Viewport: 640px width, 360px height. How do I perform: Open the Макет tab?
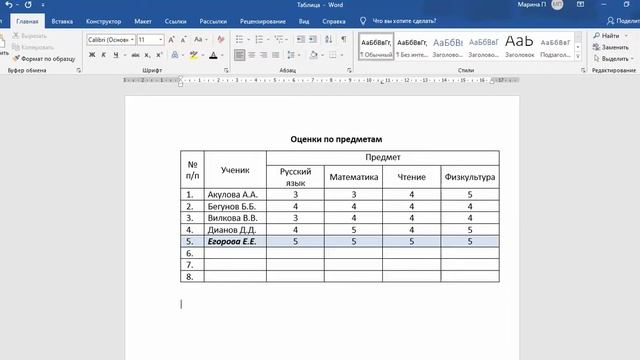[143, 21]
